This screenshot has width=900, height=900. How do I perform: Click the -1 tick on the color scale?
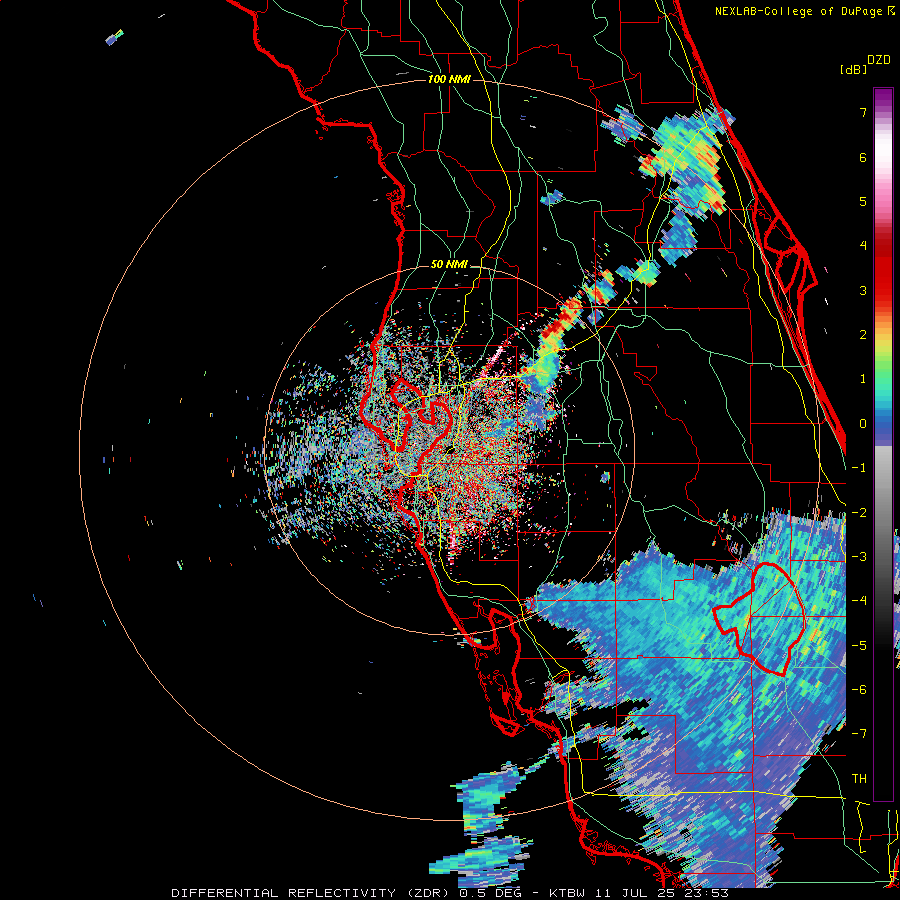pos(859,468)
